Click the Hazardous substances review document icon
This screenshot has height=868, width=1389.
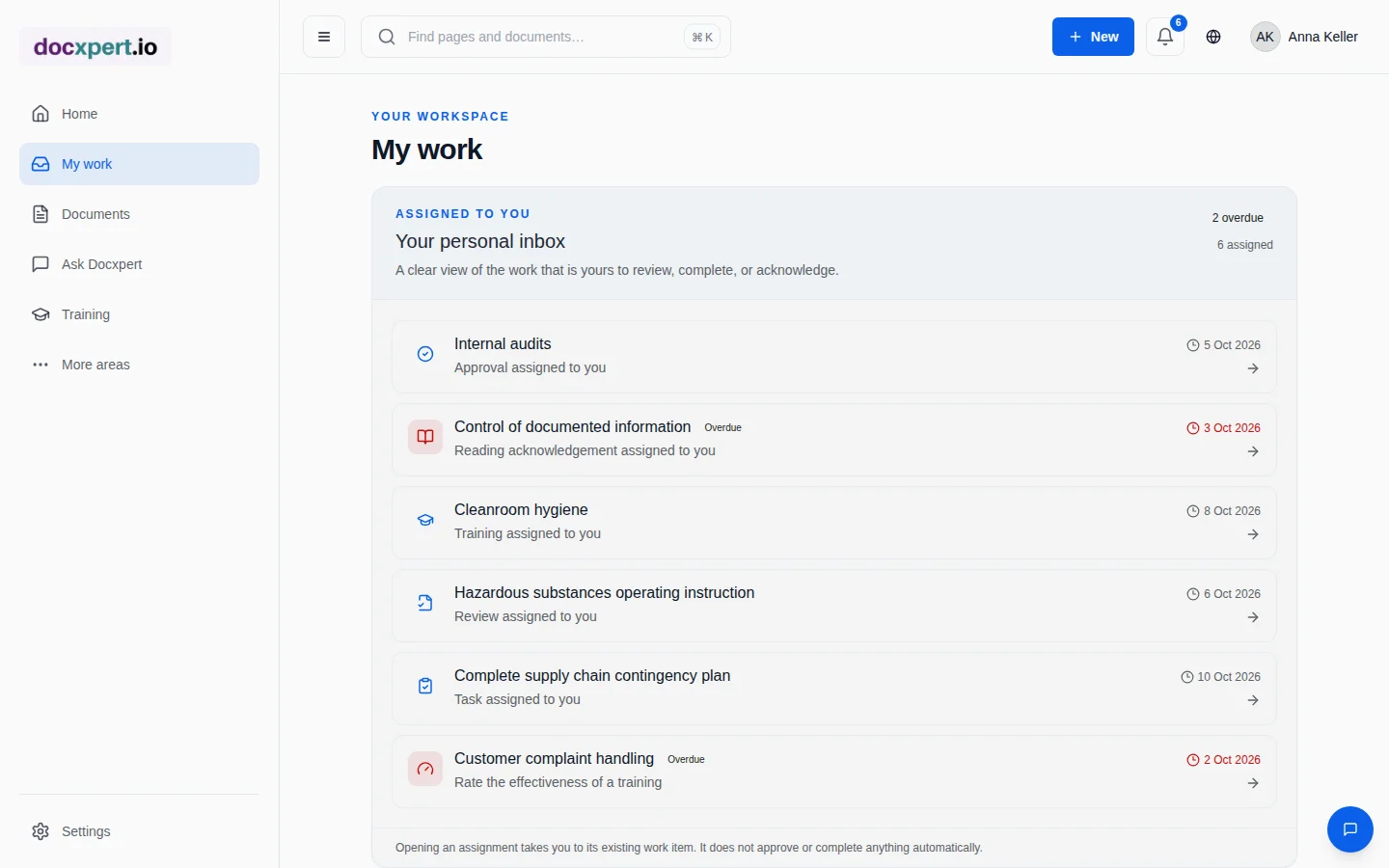(x=425, y=603)
